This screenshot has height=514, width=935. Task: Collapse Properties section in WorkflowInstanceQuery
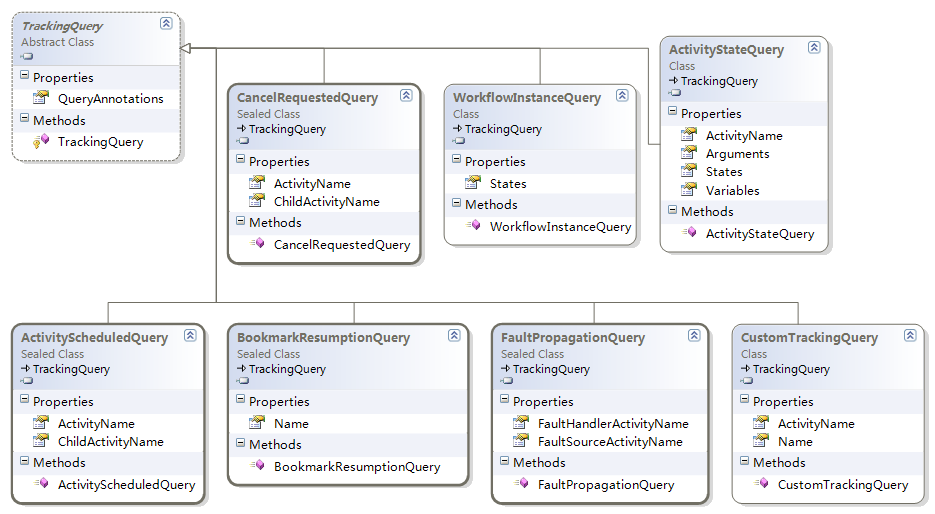tap(456, 159)
